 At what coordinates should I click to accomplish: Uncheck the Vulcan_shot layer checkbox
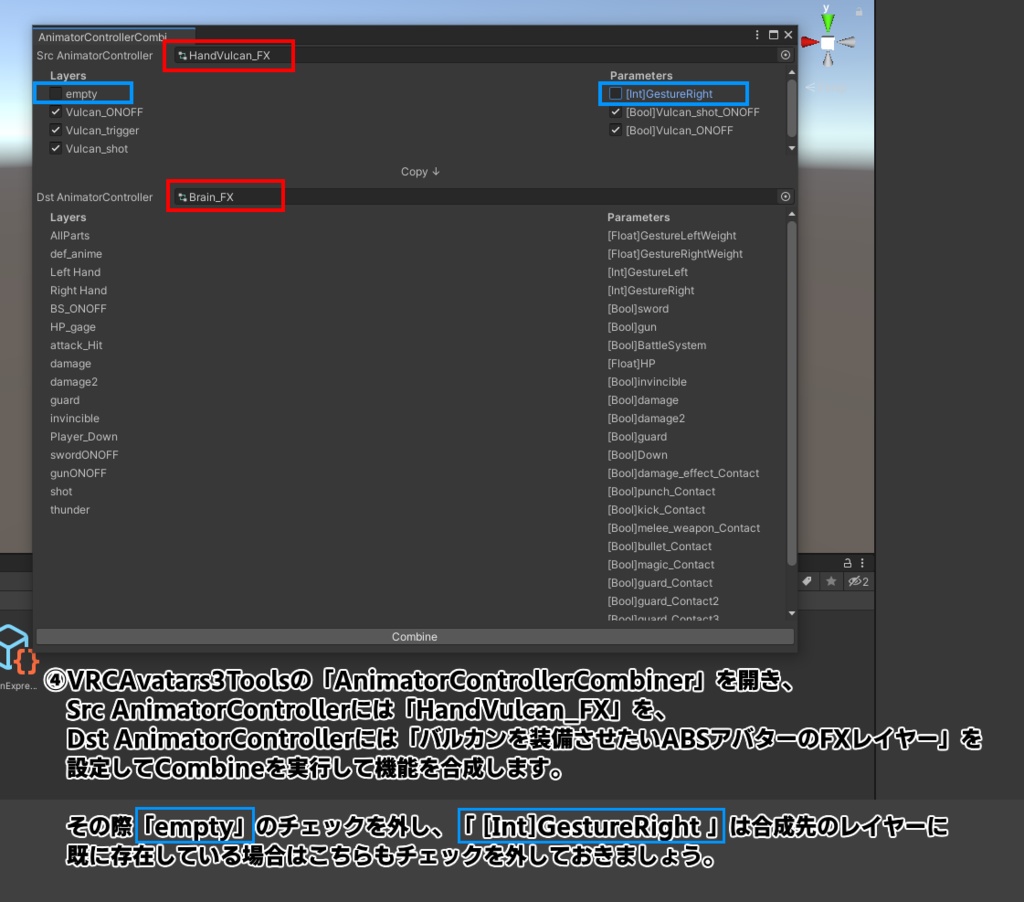click(56, 149)
